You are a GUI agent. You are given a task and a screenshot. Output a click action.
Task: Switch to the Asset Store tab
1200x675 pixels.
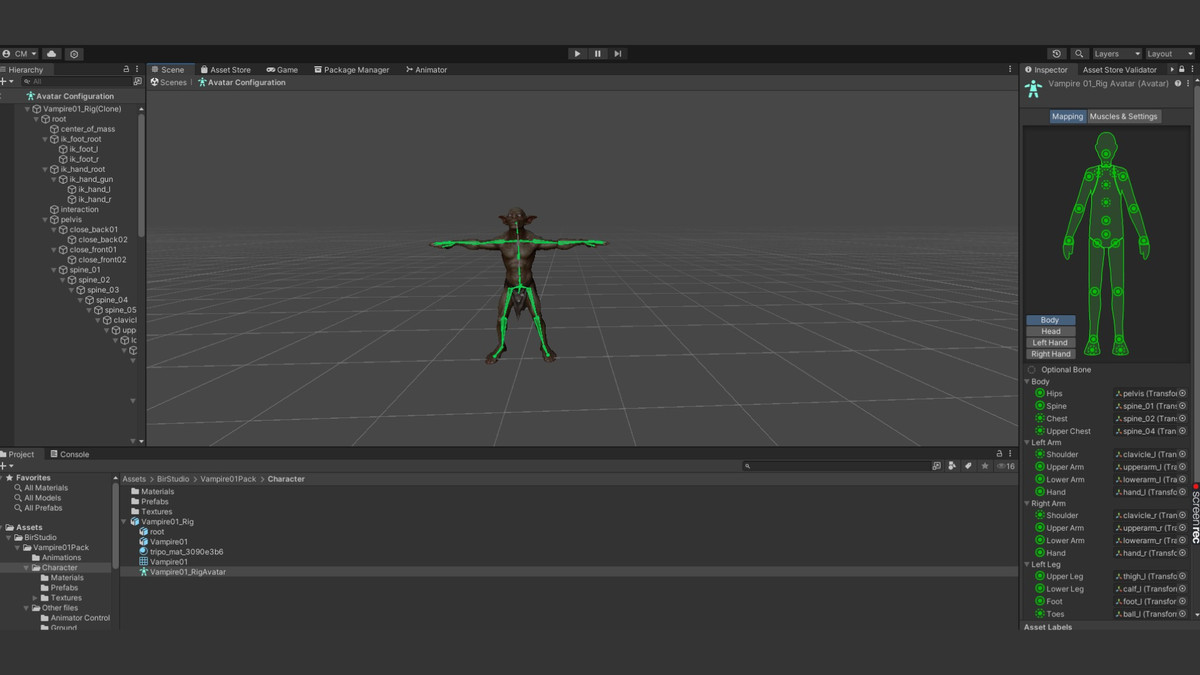(x=226, y=70)
